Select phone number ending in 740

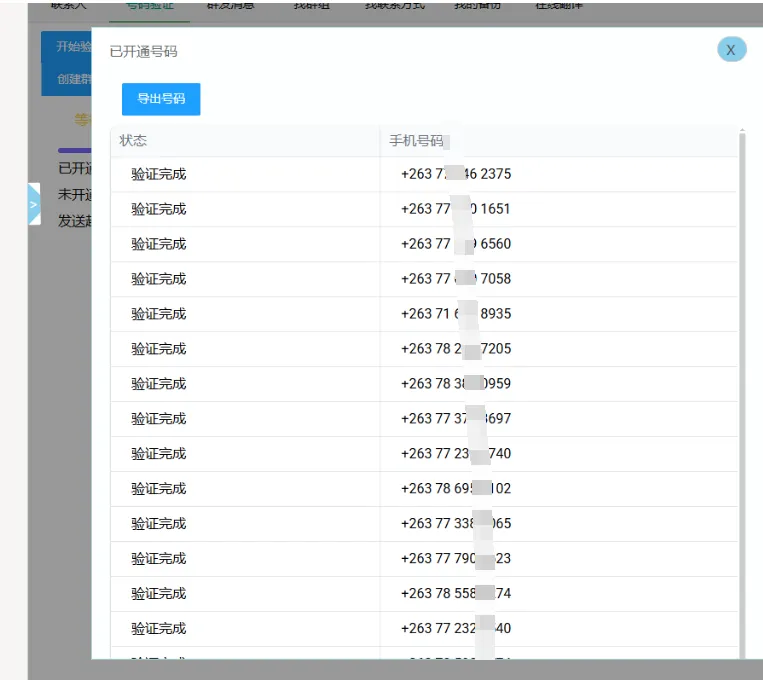[x=456, y=454]
